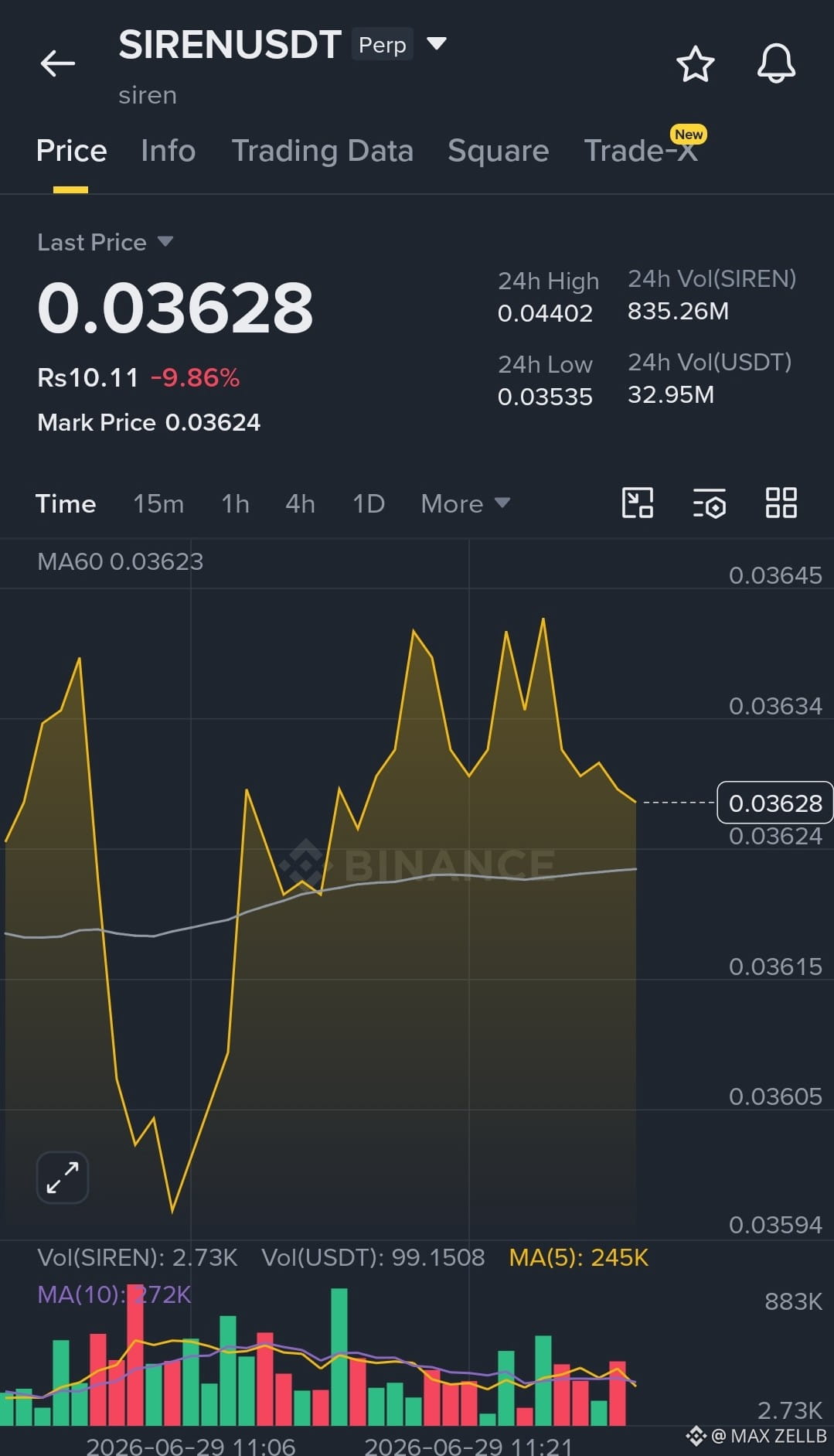Open the Square tab
The image size is (834, 1456).
coord(499,151)
